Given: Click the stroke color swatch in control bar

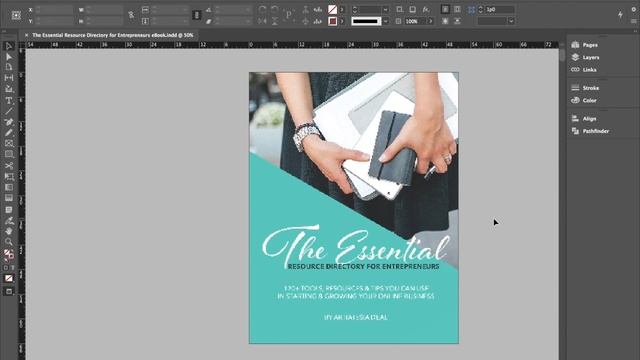Looking at the screenshot, I should [333, 21].
